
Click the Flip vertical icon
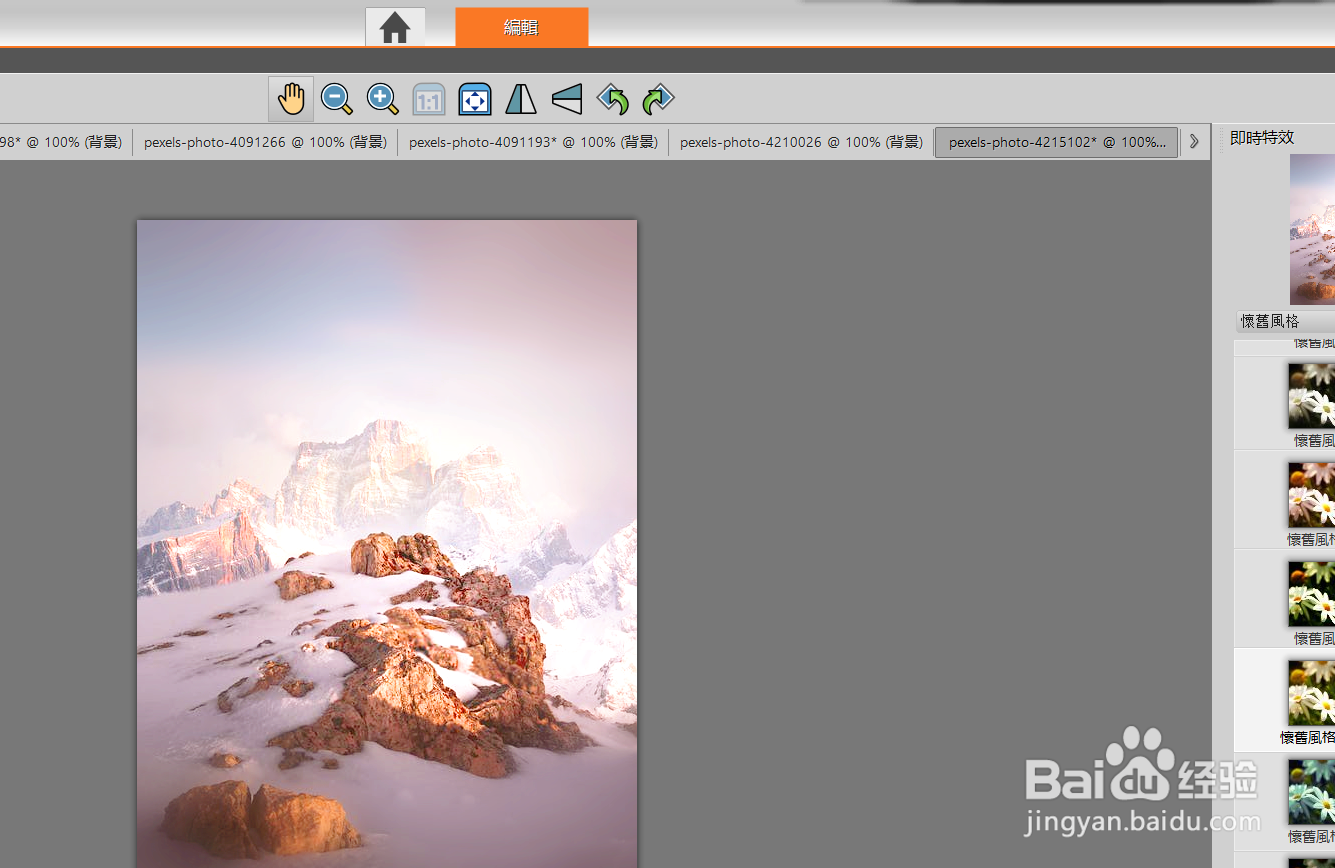coord(567,99)
